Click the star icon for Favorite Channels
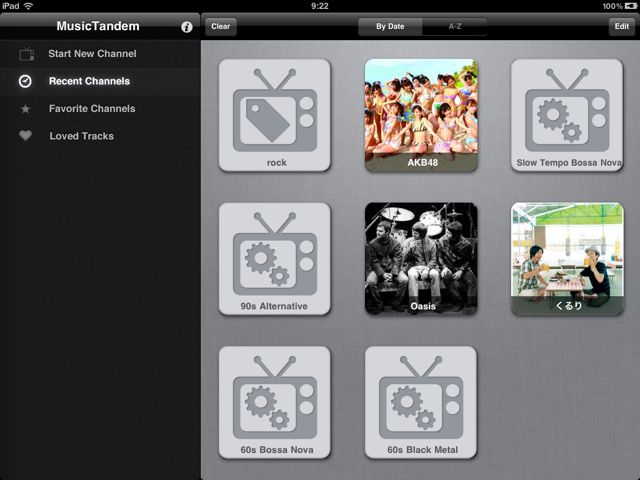This screenshot has width=640, height=480. tap(25, 109)
